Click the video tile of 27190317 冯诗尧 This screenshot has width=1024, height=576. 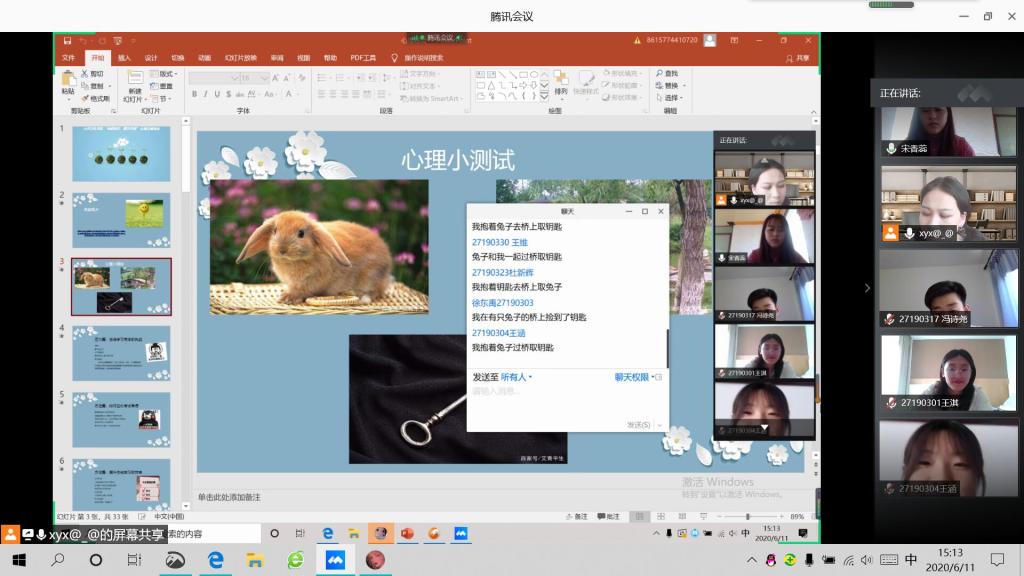tap(948, 288)
